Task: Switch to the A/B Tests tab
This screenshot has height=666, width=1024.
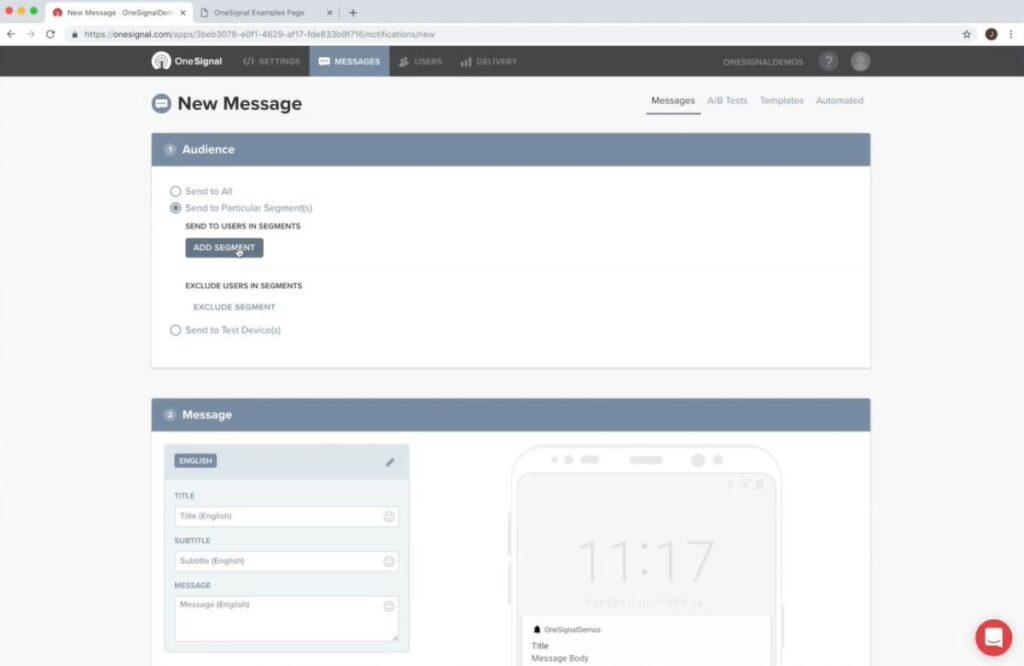Action: pos(727,101)
